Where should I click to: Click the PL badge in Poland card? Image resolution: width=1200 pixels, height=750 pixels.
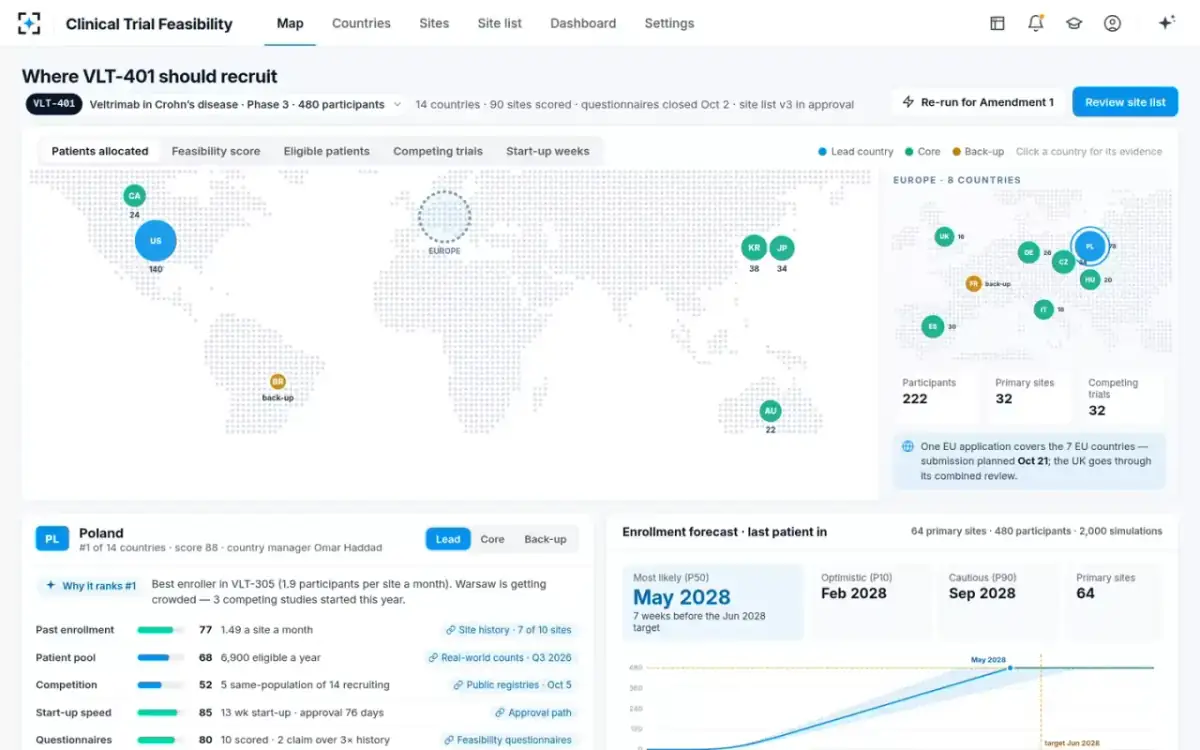(52, 539)
